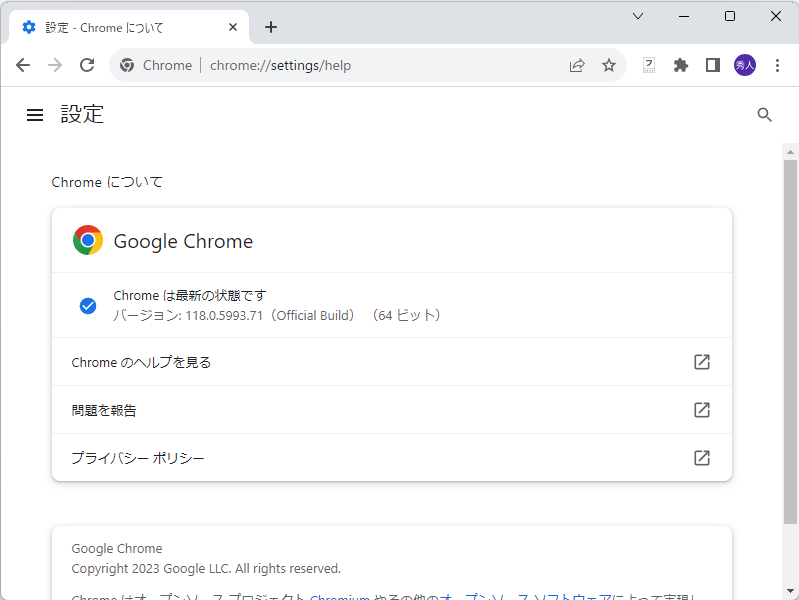This screenshot has width=799, height=600.
Task: Expand the tab search dropdown arrow
Action: pyautogui.click(x=638, y=16)
